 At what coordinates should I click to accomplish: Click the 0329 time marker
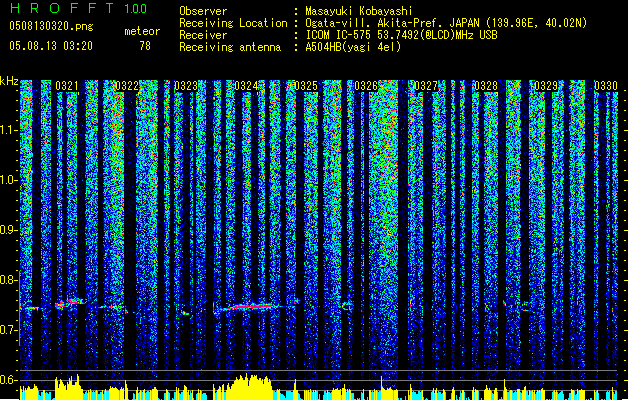(x=546, y=86)
